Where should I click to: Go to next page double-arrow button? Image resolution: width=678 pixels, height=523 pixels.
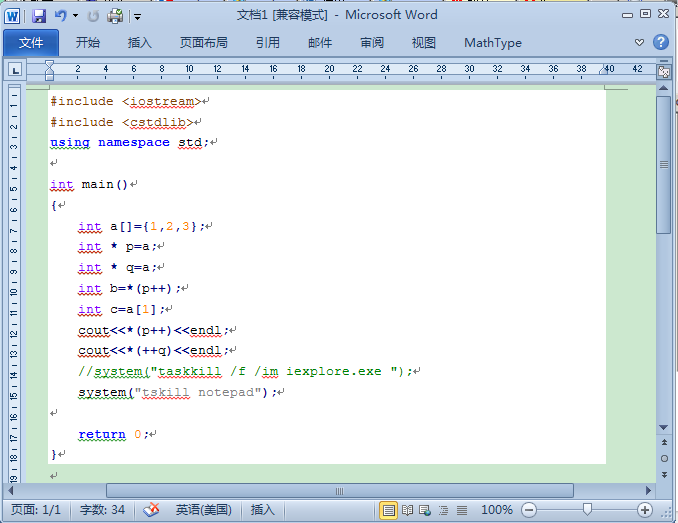click(664, 475)
